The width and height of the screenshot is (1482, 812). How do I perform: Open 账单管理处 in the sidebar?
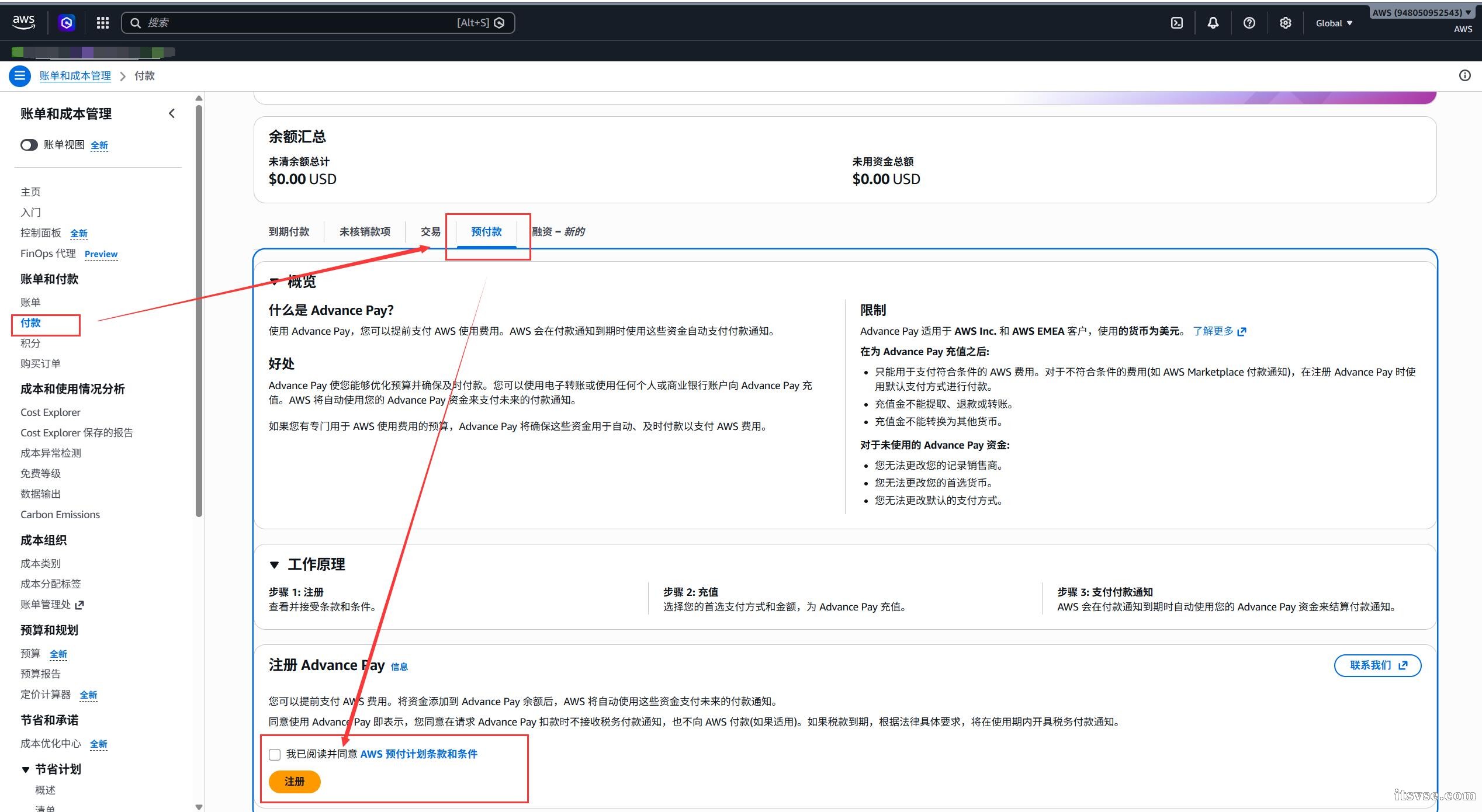pyautogui.click(x=46, y=605)
